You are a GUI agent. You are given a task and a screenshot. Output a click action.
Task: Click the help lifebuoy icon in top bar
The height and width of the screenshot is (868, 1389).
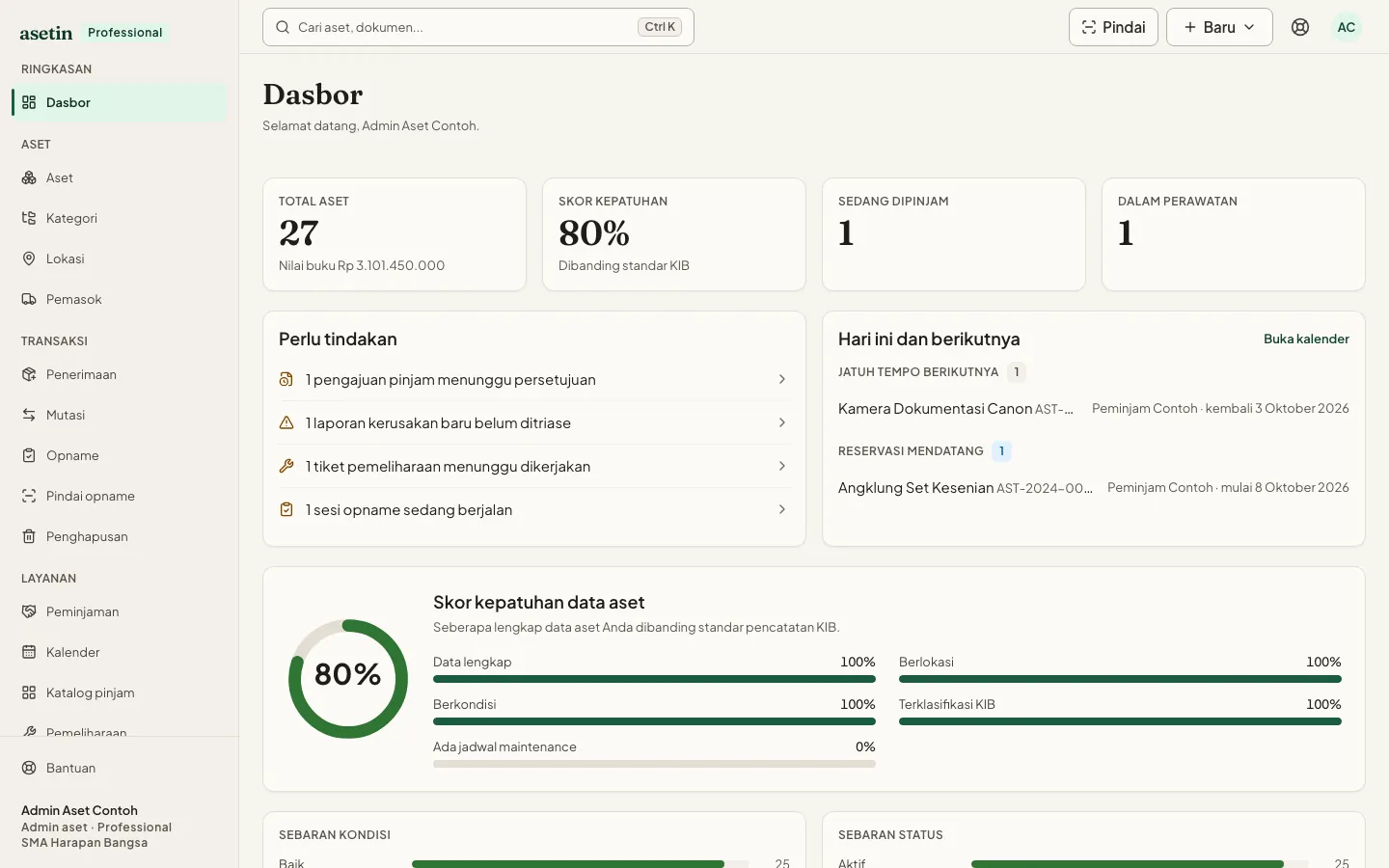click(x=1300, y=27)
